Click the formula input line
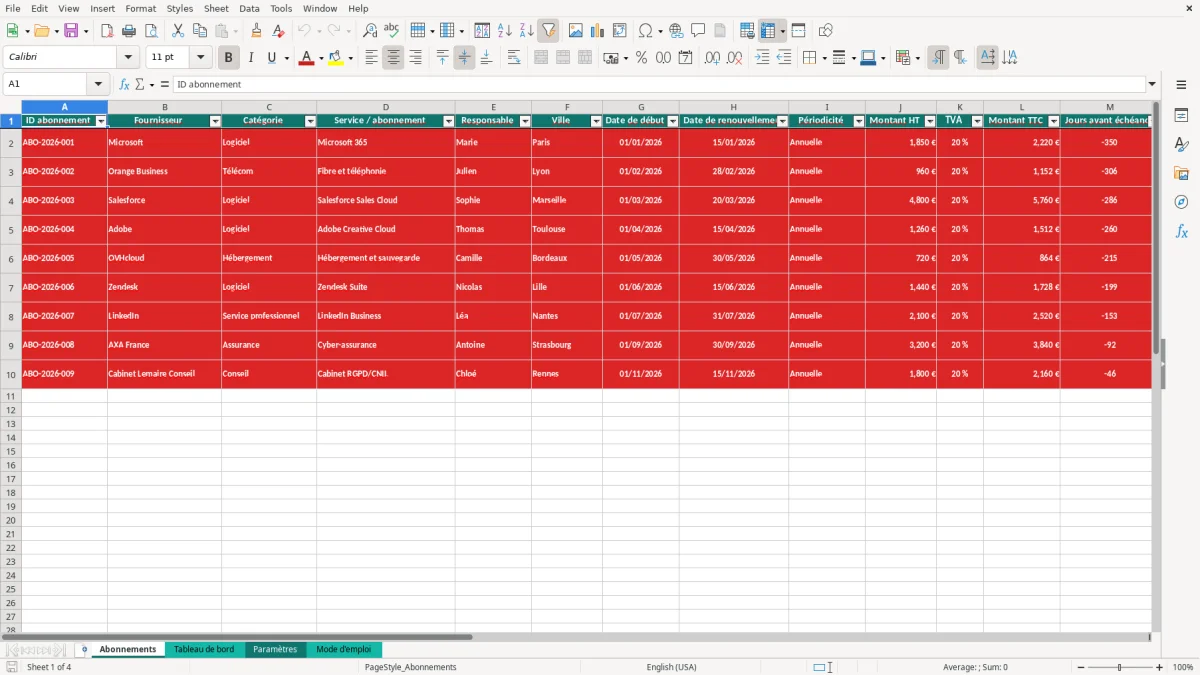 click(x=659, y=84)
